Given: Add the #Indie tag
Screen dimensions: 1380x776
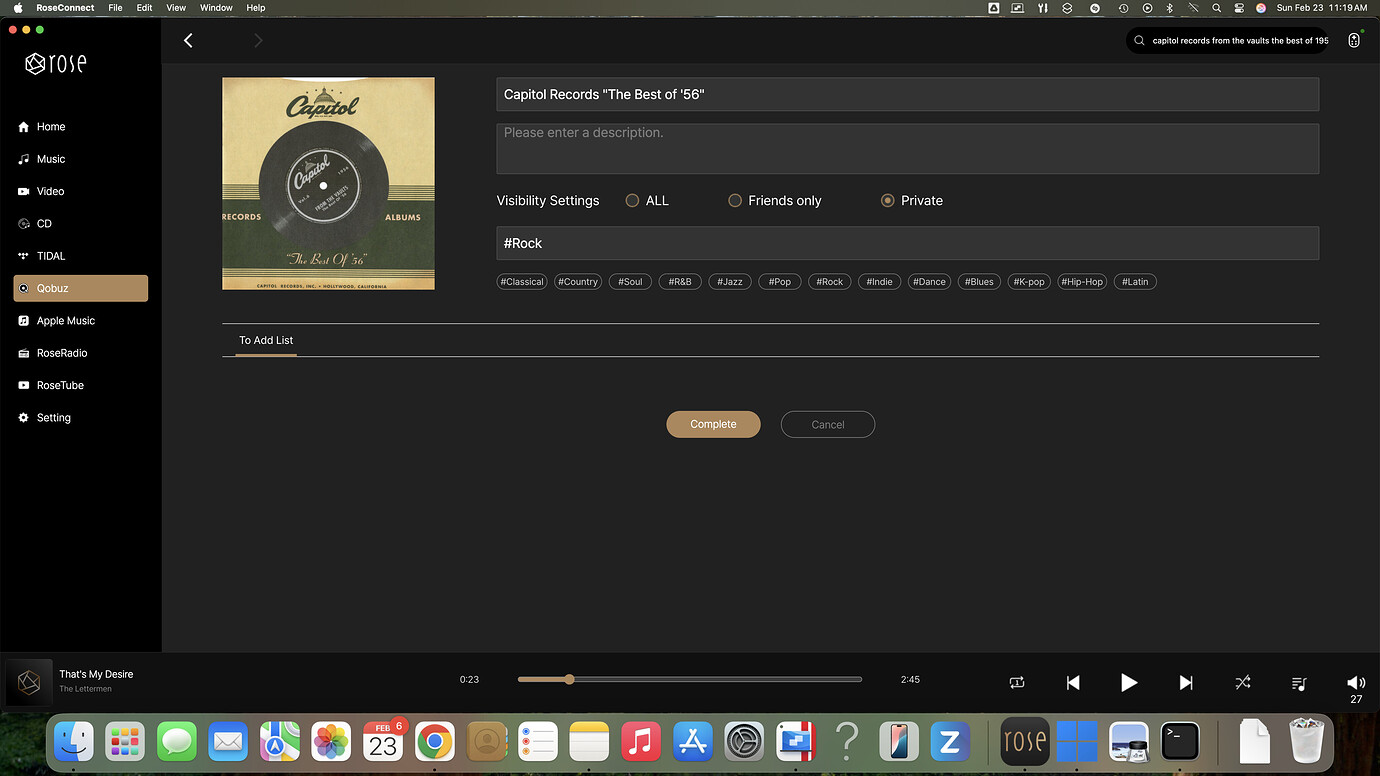Looking at the screenshot, I should click(x=880, y=282).
